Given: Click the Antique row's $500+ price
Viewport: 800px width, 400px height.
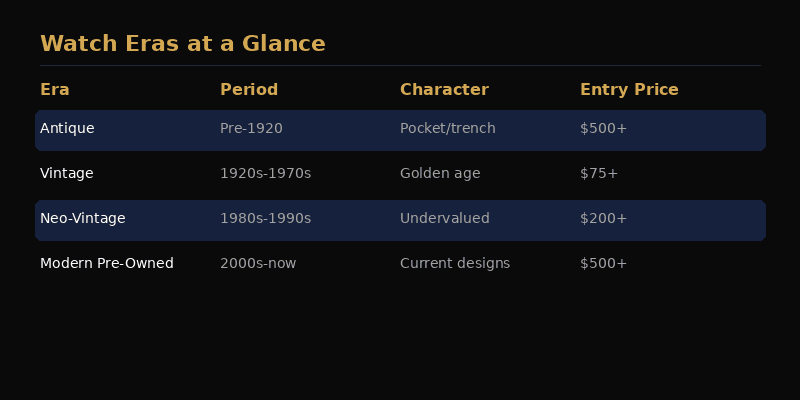Looking at the screenshot, I should [603, 129].
